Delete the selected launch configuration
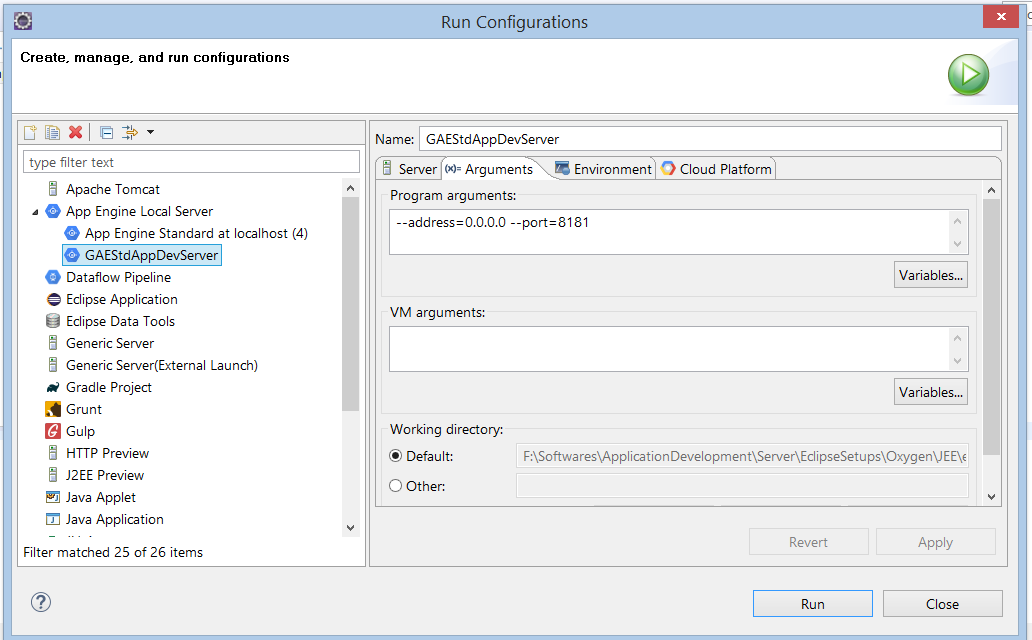The height and width of the screenshot is (640, 1032). tap(76, 132)
